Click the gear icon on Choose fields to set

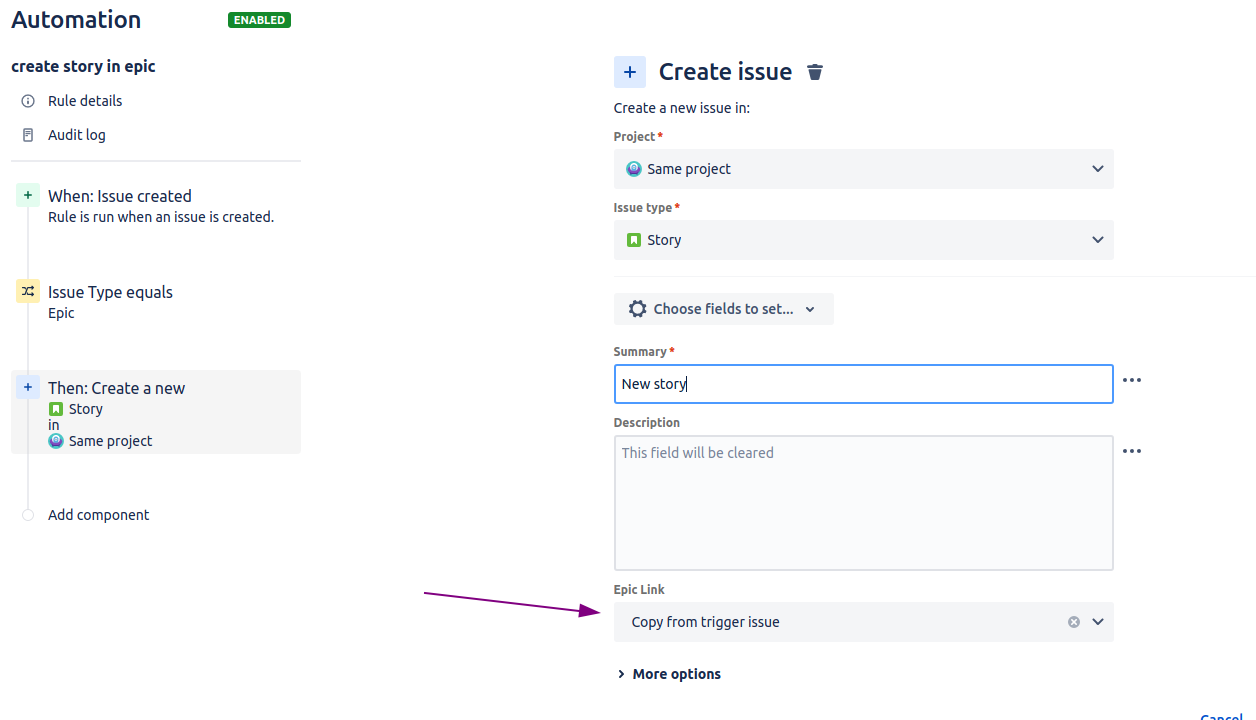(x=638, y=308)
